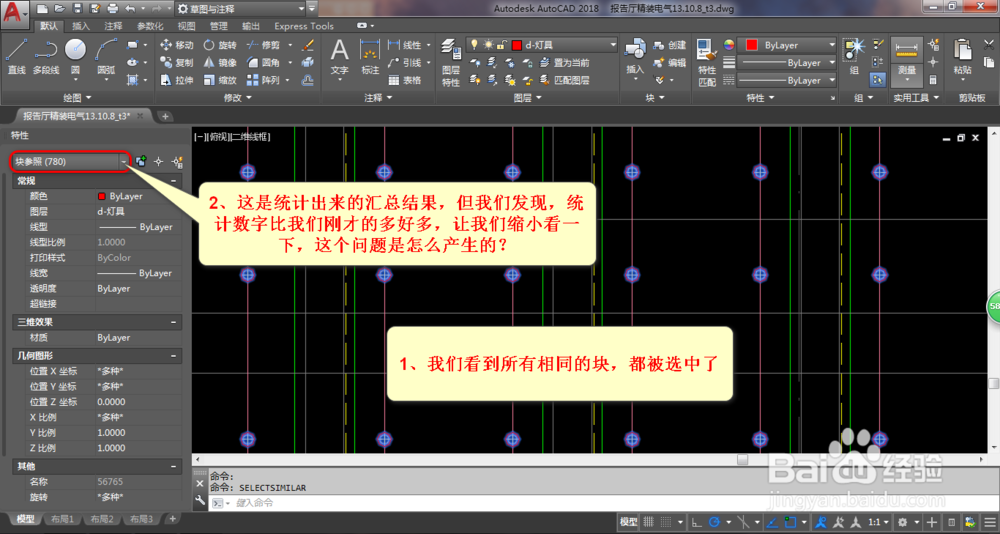This screenshot has height=534, width=1000.
Task: Click the 置为当前 layer button
Action: tap(564, 63)
